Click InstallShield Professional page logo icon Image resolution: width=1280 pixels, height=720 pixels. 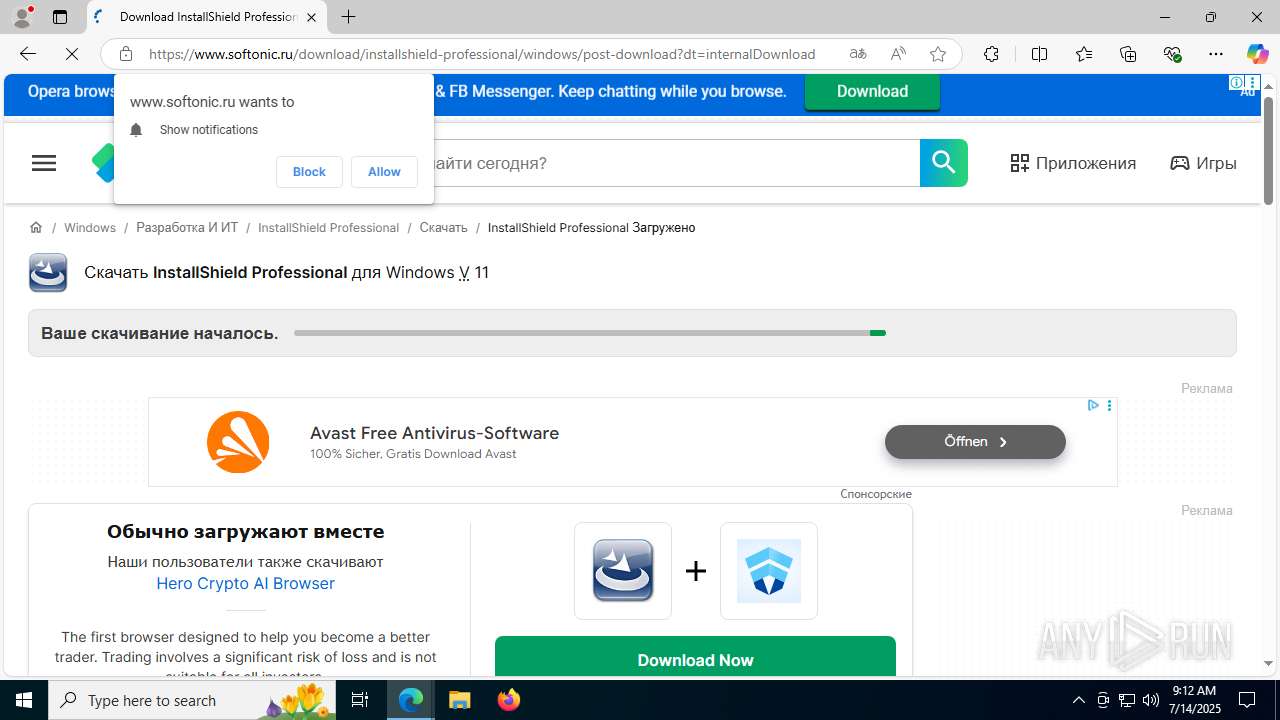(x=48, y=273)
